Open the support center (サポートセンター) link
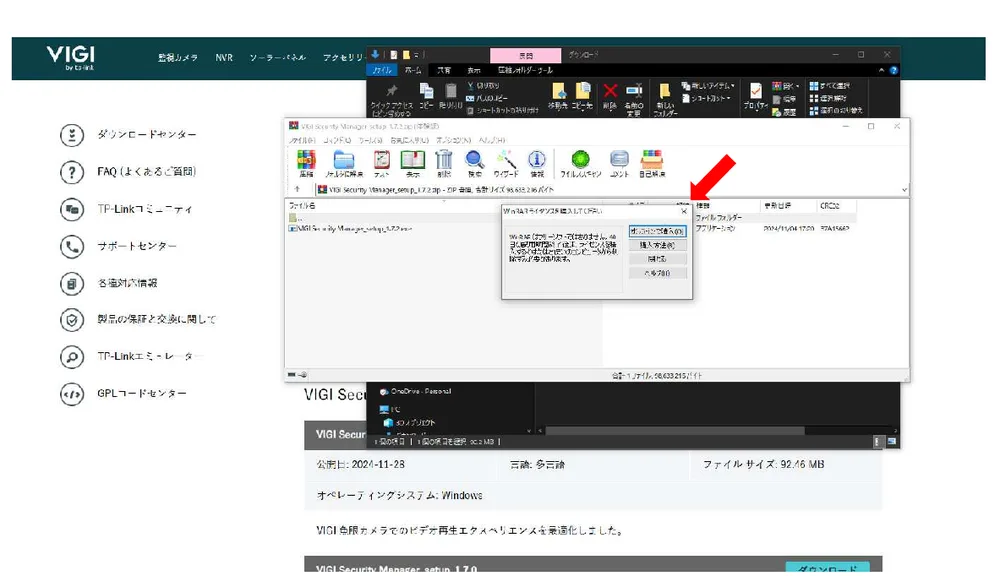1000x576 pixels. 137,246
